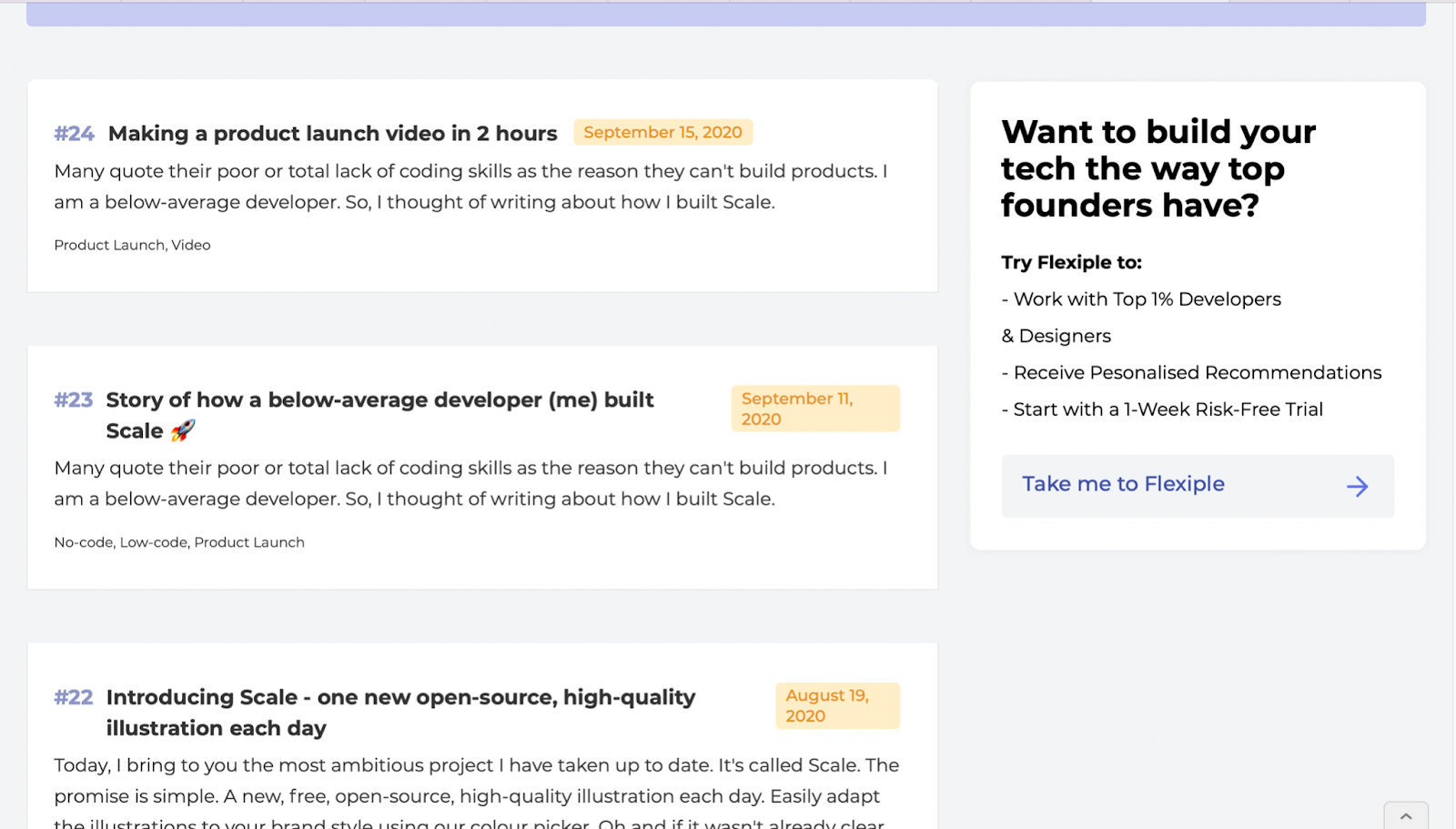The image size is (1456, 829).
Task: Select the Product Launch tag under post #24
Action: coord(109,246)
